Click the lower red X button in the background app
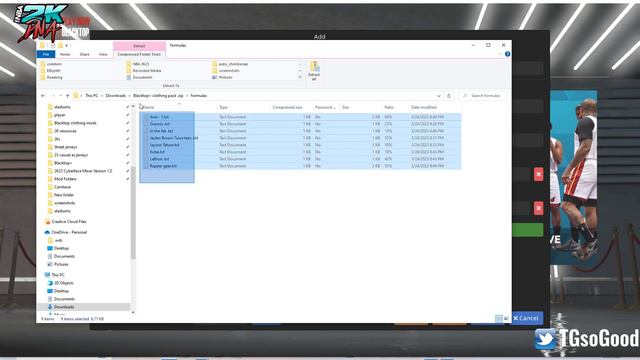 538,208
